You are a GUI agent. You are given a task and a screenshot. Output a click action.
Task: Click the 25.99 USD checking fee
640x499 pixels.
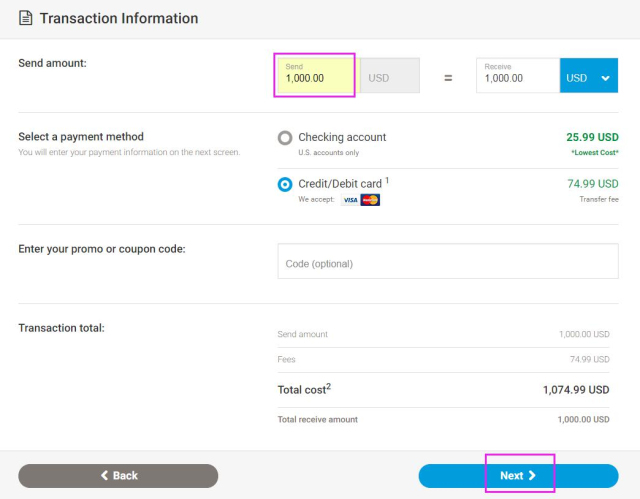point(592,137)
